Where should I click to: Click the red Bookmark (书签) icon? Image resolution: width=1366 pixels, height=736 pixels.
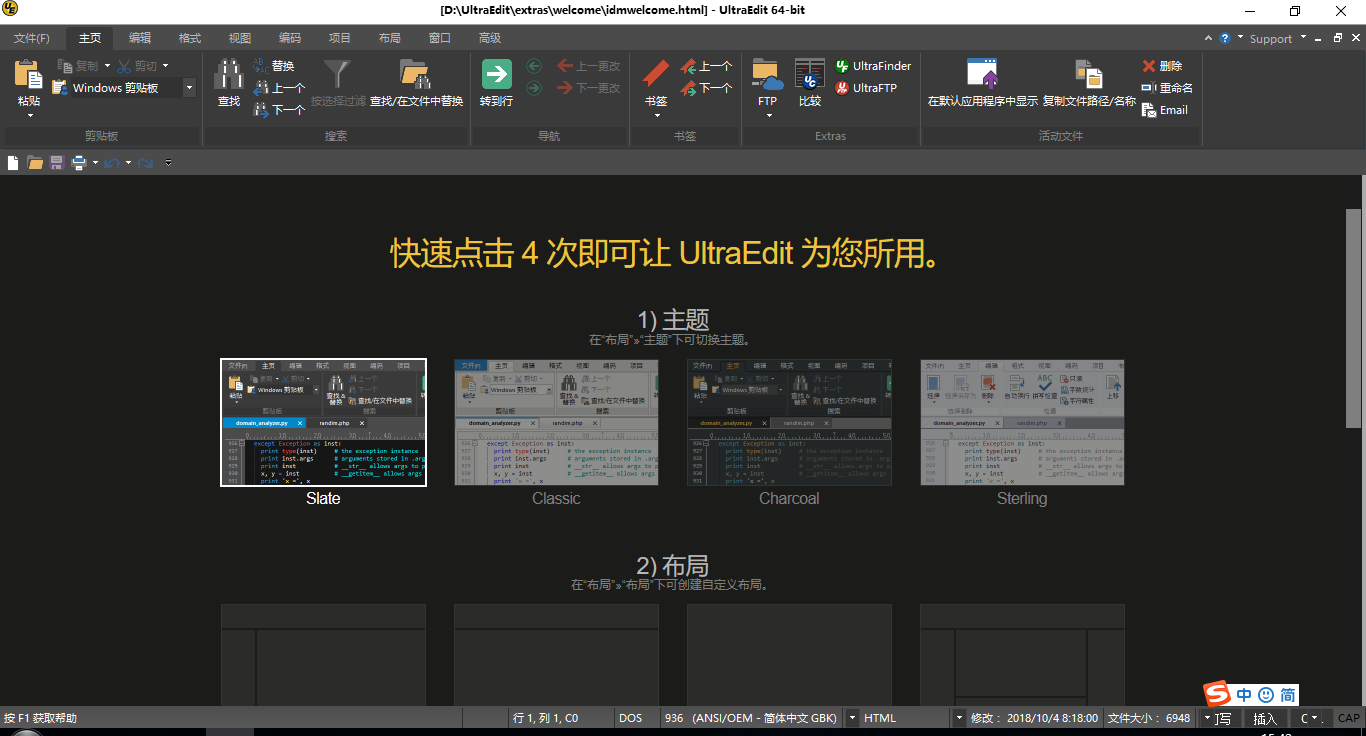point(655,75)
